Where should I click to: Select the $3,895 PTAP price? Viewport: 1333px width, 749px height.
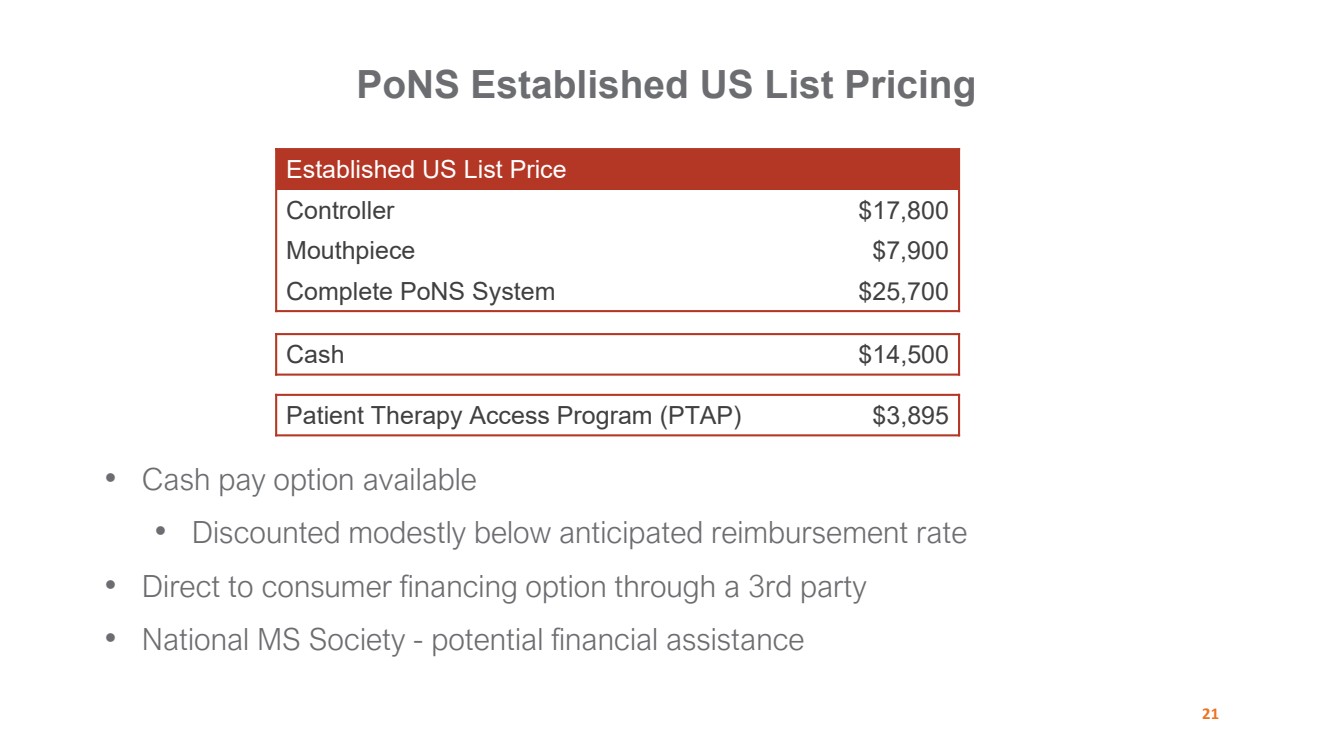pos(910,416)
